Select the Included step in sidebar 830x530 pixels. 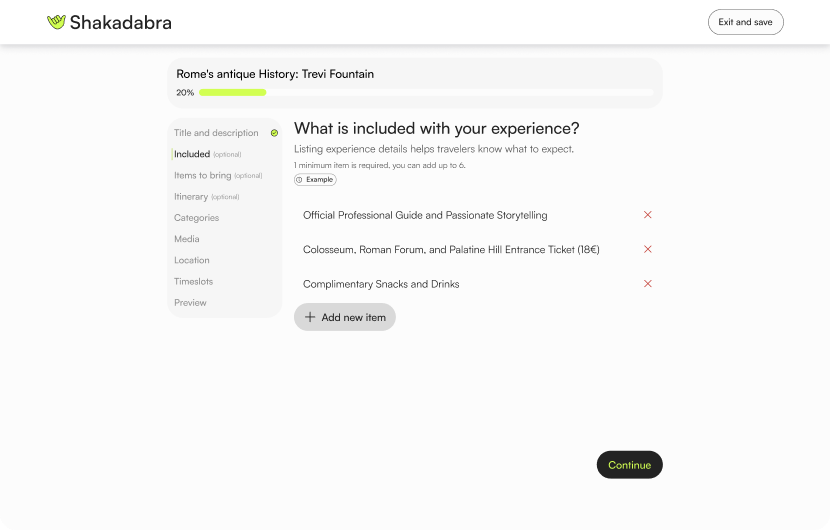coord(192,154)
